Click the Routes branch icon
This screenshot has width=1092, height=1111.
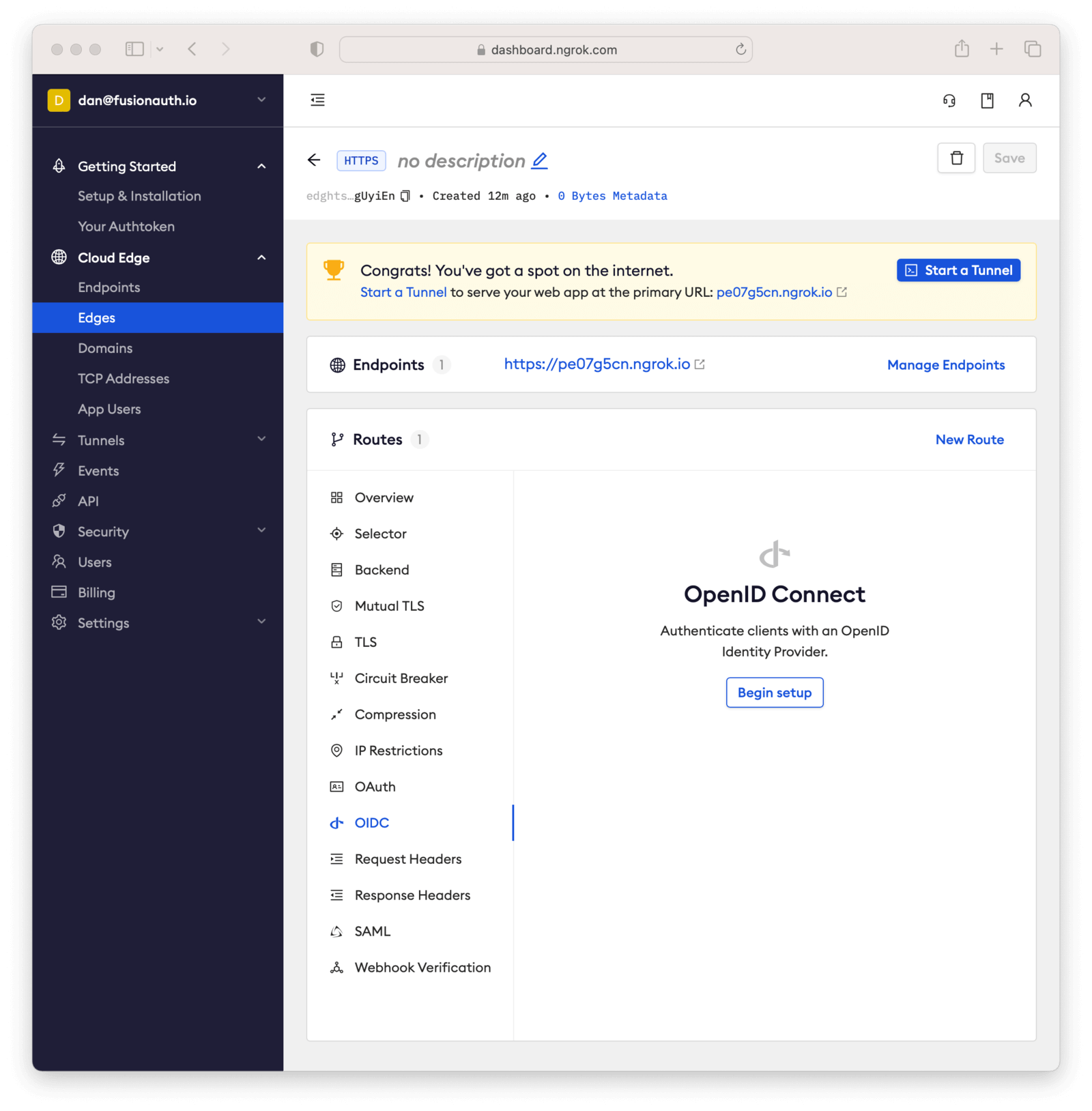pyautogui.click(x=337, y=439)
